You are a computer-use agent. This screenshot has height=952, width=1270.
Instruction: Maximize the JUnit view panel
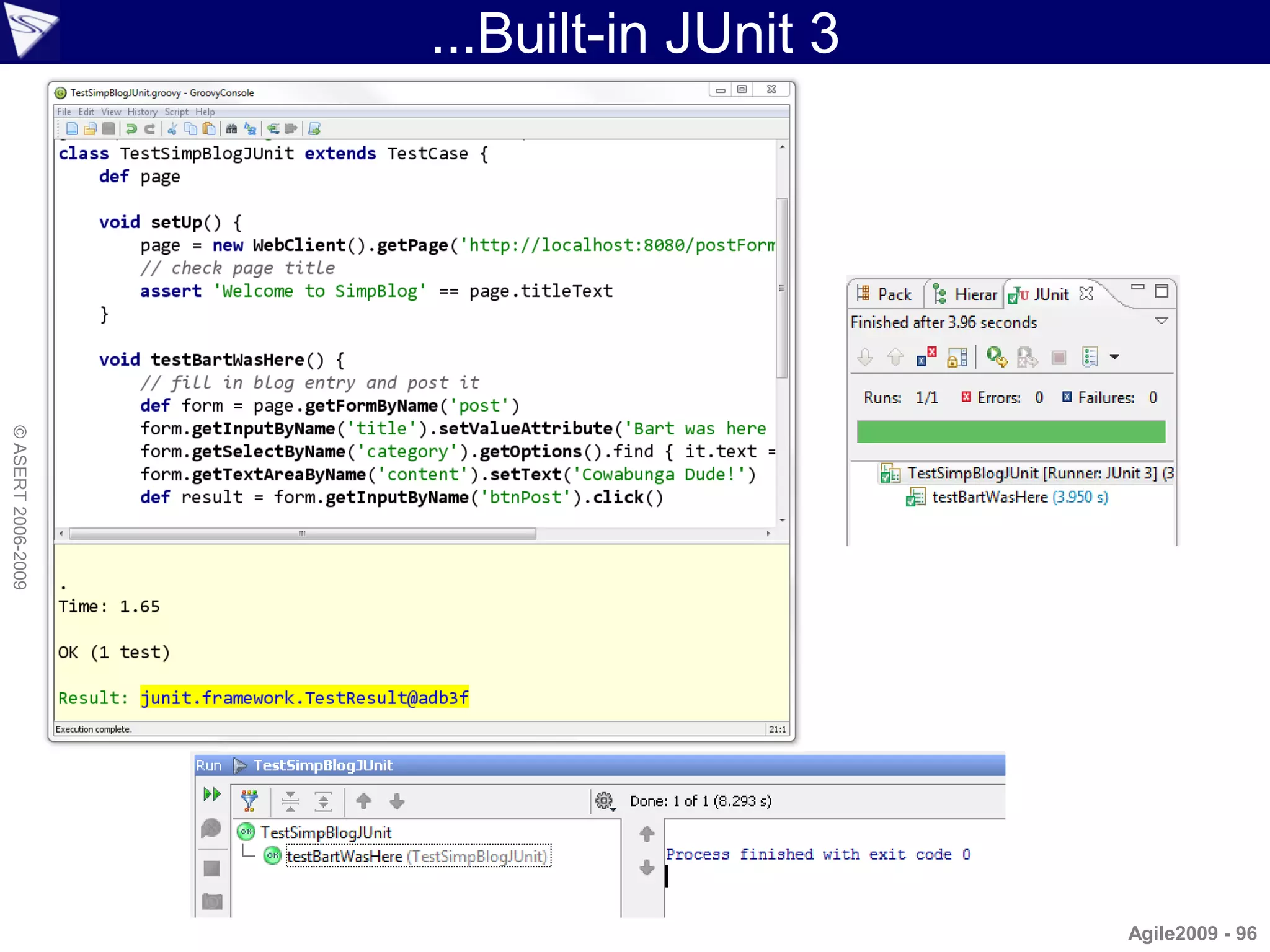pos(1161,291)
